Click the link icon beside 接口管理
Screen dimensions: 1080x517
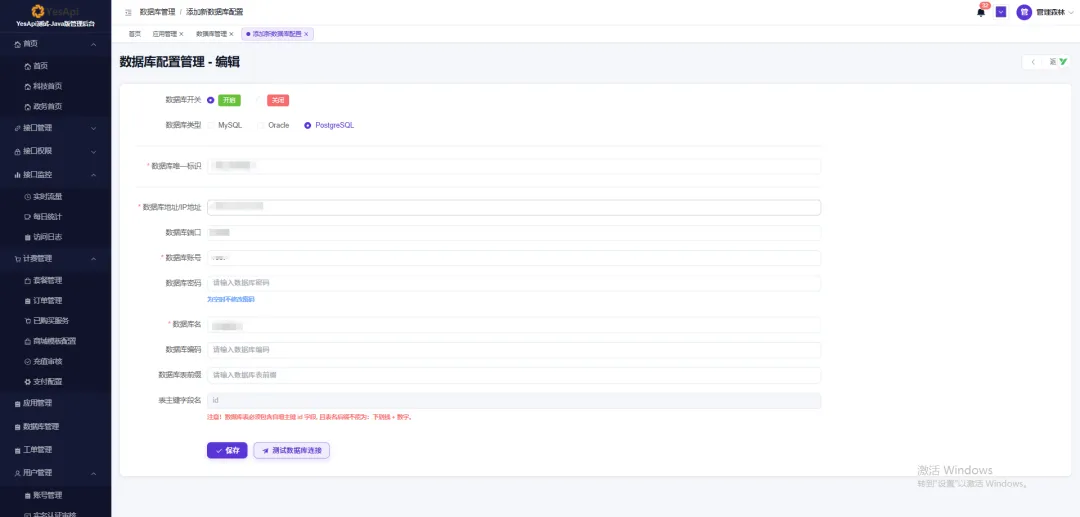point(17,128)
